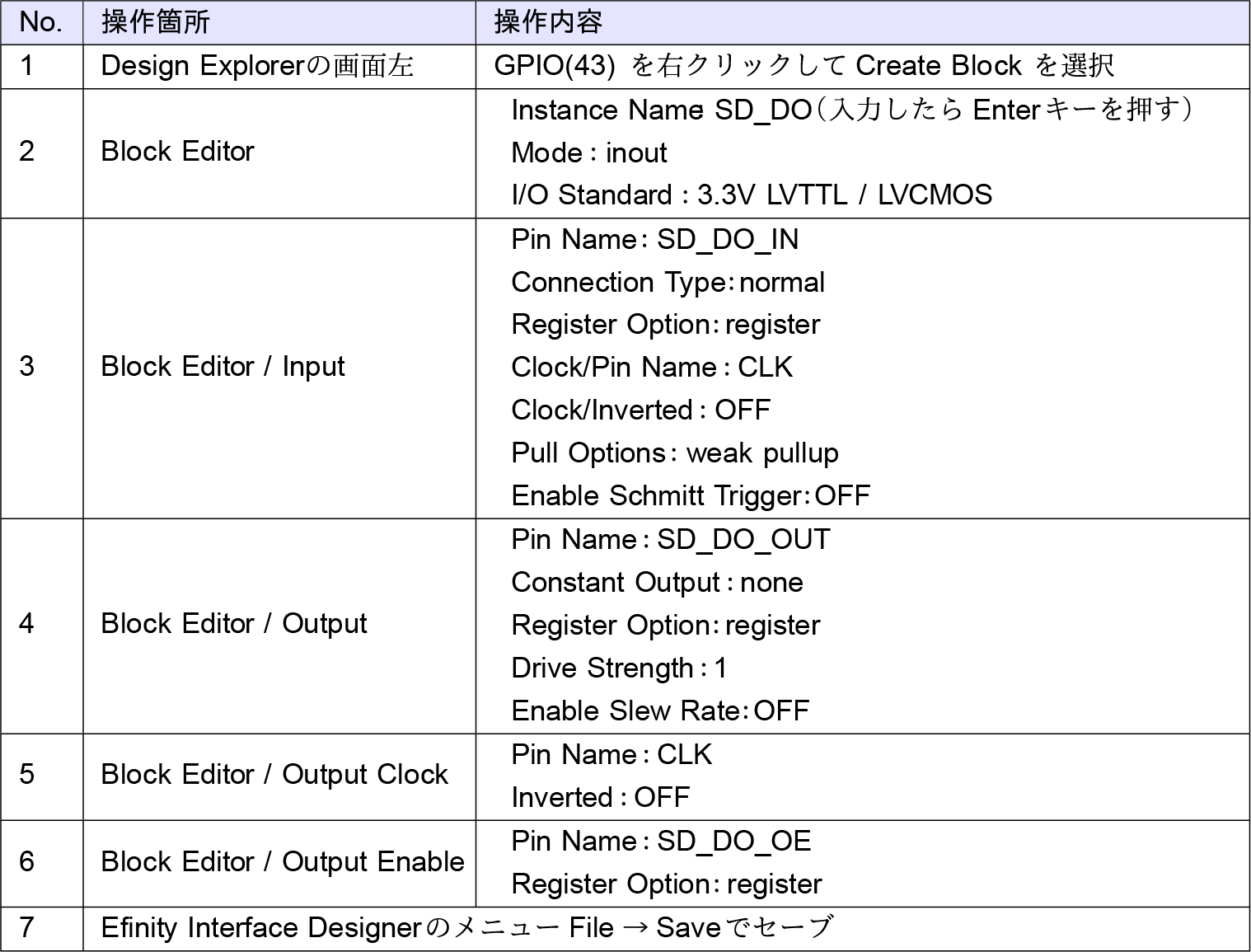Click the File → Save instruction row
This screenshot has width=1251, height=952.
click(466, 928)
